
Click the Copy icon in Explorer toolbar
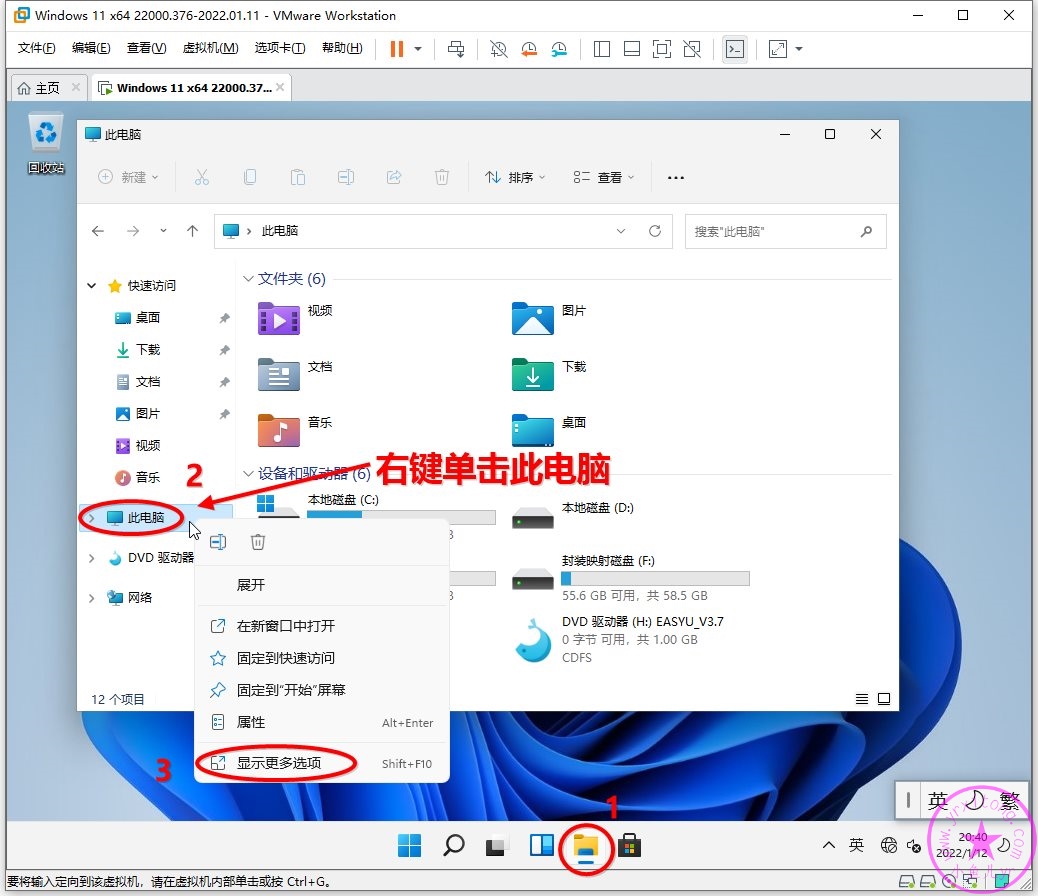250,177
